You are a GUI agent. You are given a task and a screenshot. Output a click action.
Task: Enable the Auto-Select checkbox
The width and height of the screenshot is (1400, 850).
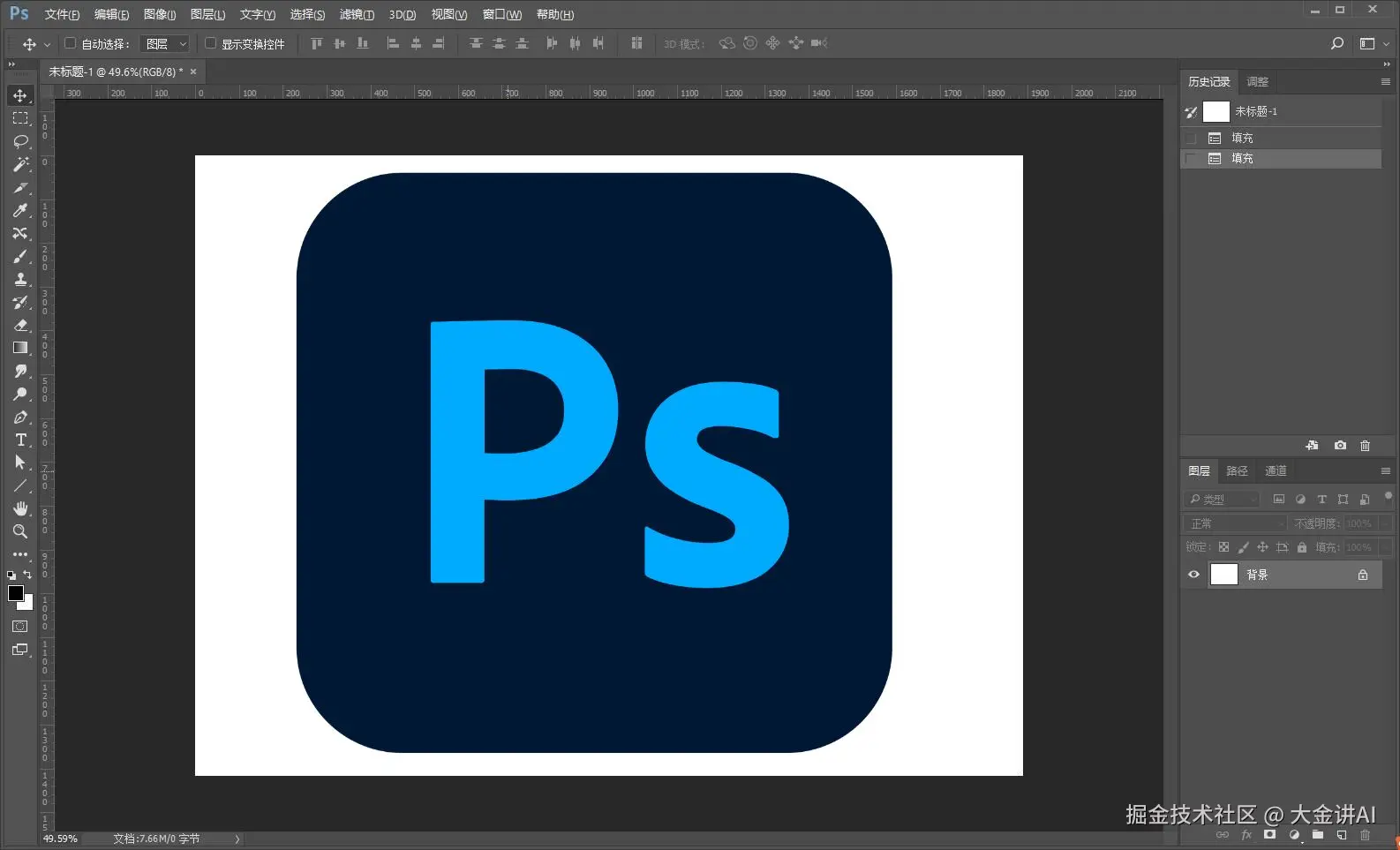pyautogui.click(x=71, y=43)
